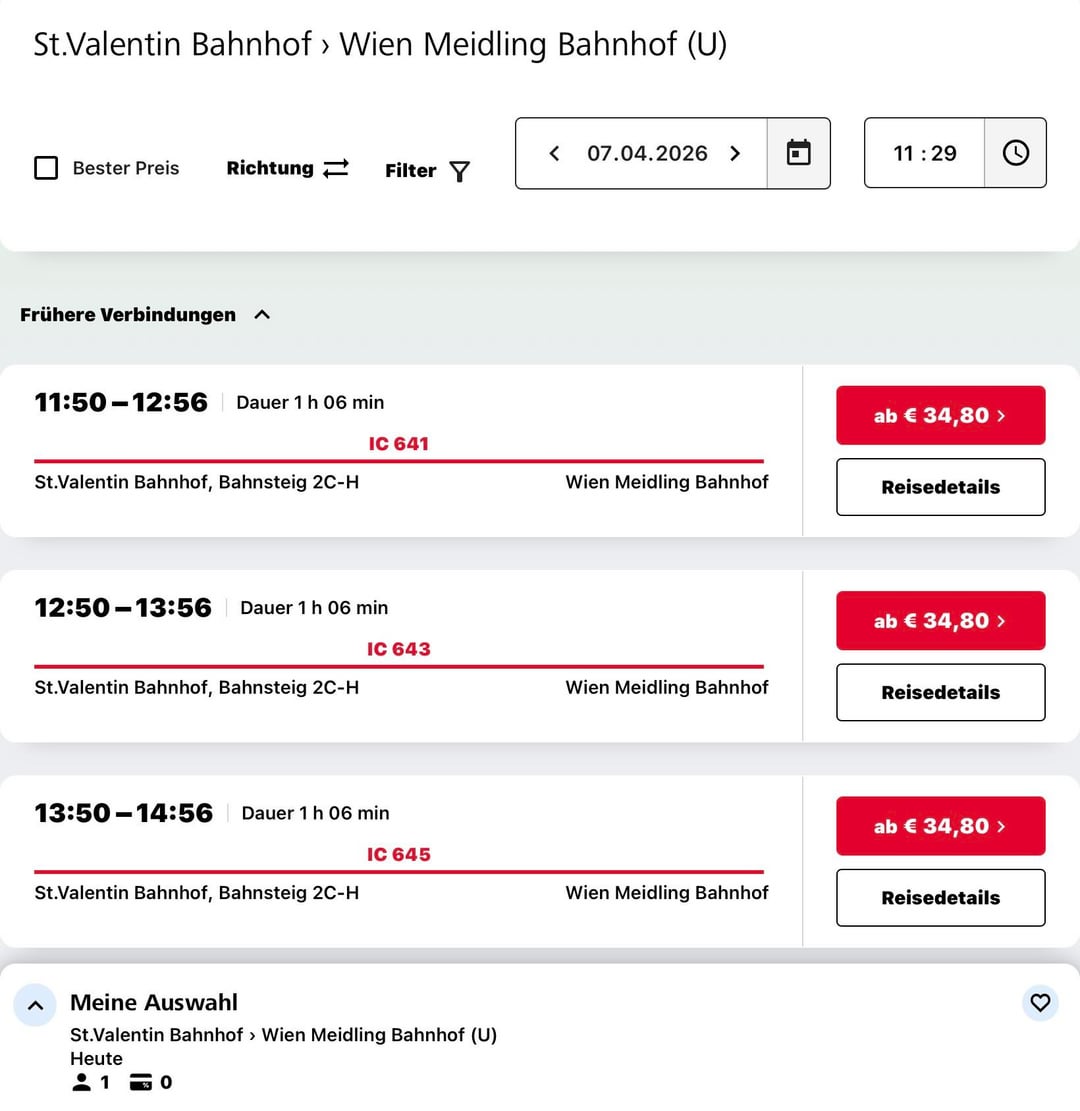Toggle the Meine Auswahl panel chevron
Screen dimensions: 1080x1111
click(35, 1005)
